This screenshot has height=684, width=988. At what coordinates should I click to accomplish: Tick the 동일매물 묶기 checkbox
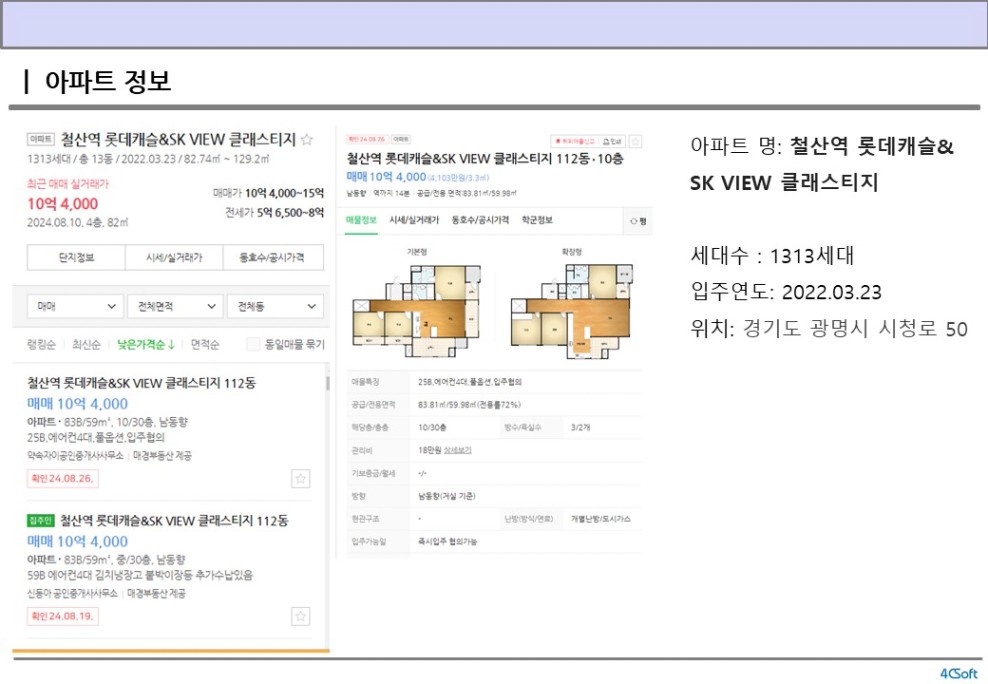253,345
